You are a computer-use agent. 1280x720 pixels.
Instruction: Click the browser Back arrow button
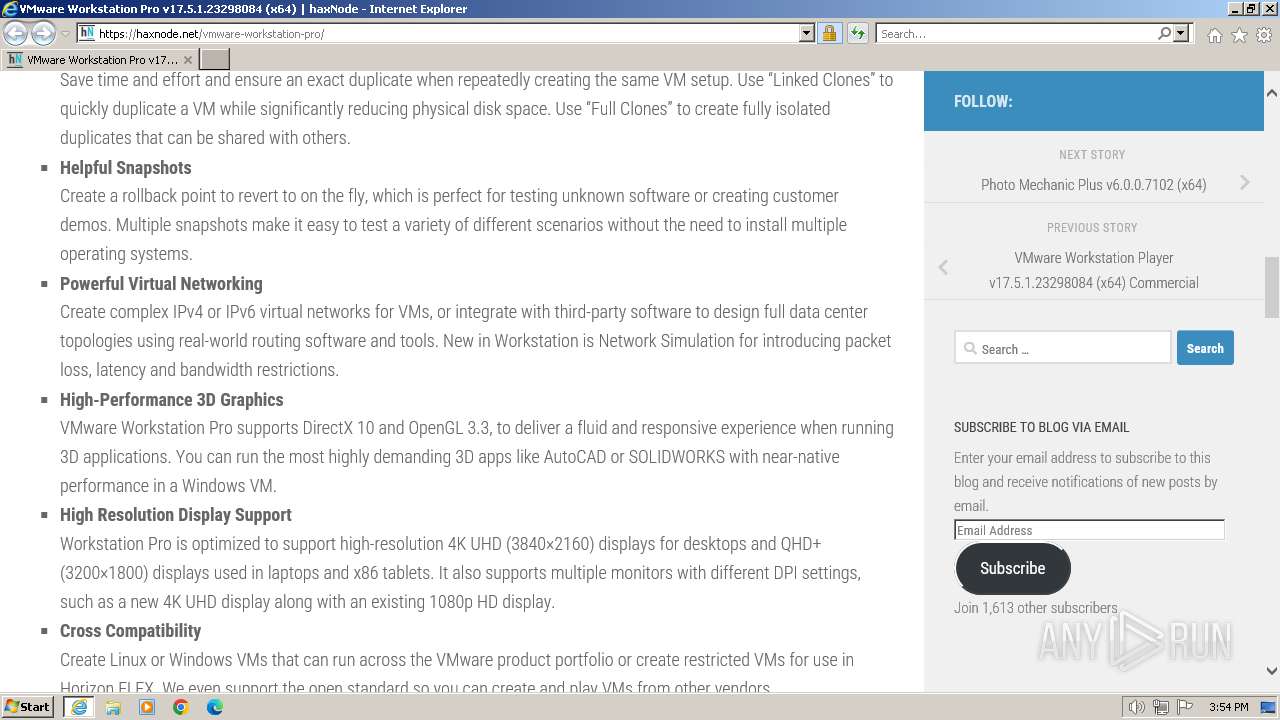(x=15, y=33)
